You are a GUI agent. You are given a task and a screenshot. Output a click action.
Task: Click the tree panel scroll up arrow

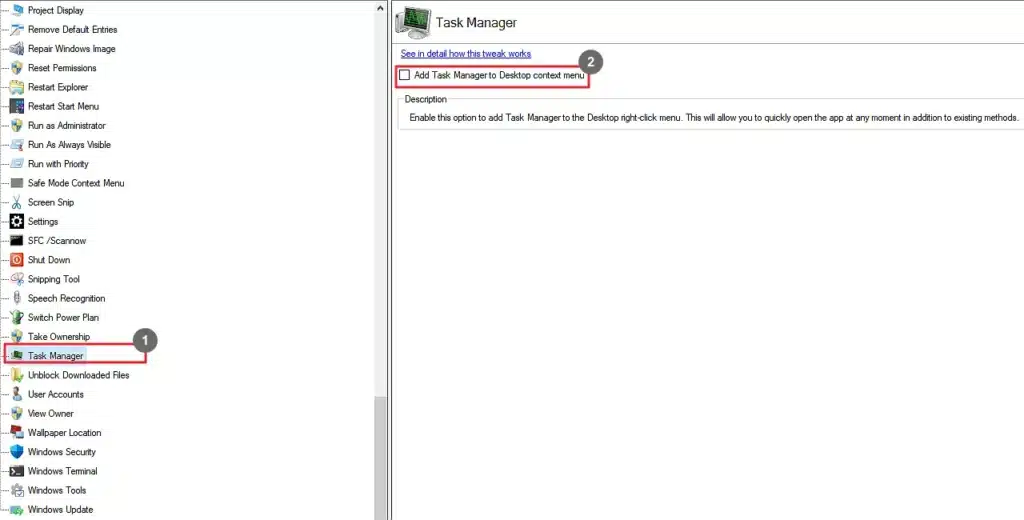[381, 7]
